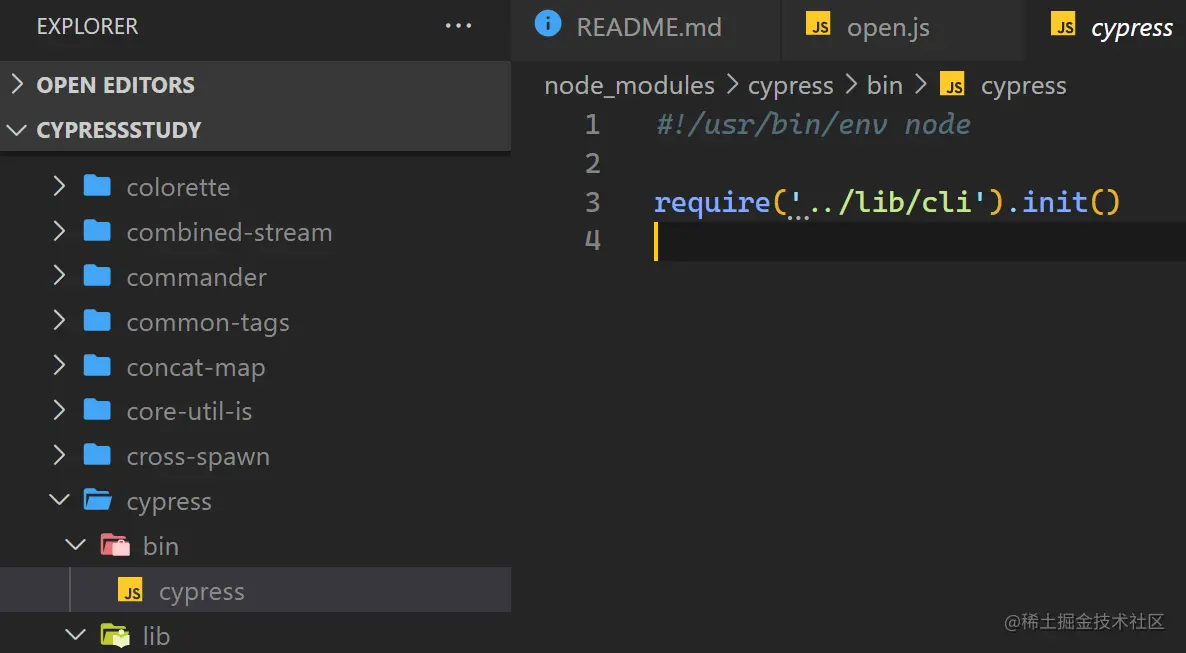Expand the combined-stream folder chevron

59,232
